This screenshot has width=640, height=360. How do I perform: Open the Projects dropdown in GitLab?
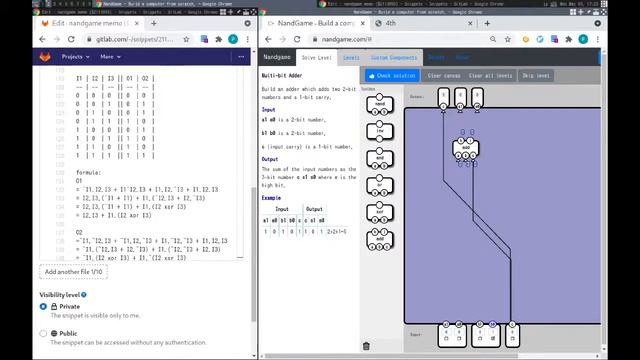[x=76, y=57]
